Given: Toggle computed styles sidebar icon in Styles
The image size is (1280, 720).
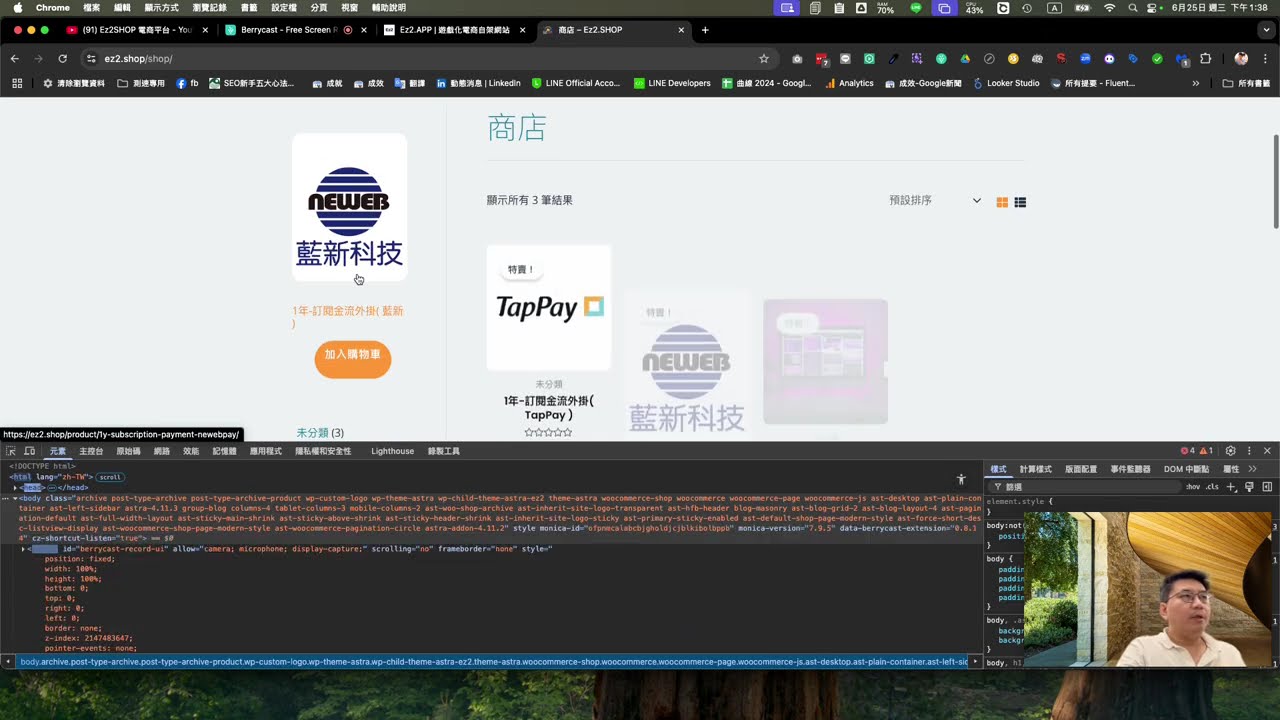Looking at the screenshot, I should pyautogui.click(x=1267, y=487).
